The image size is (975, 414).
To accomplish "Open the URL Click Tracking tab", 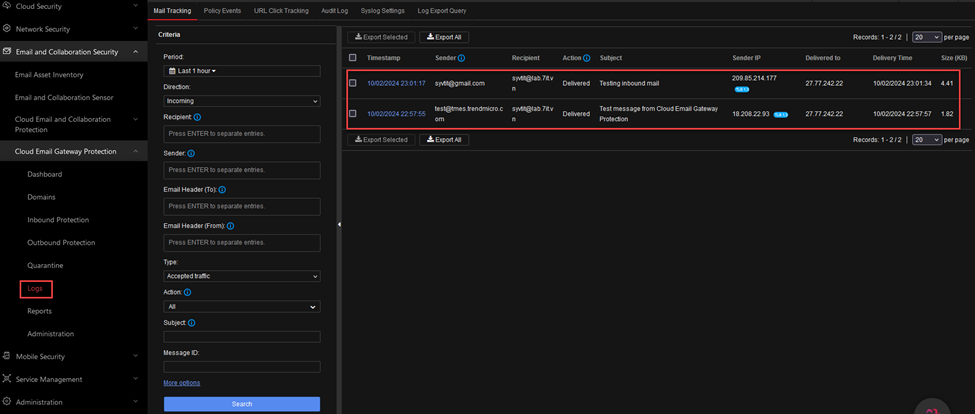I will [281, 11].
